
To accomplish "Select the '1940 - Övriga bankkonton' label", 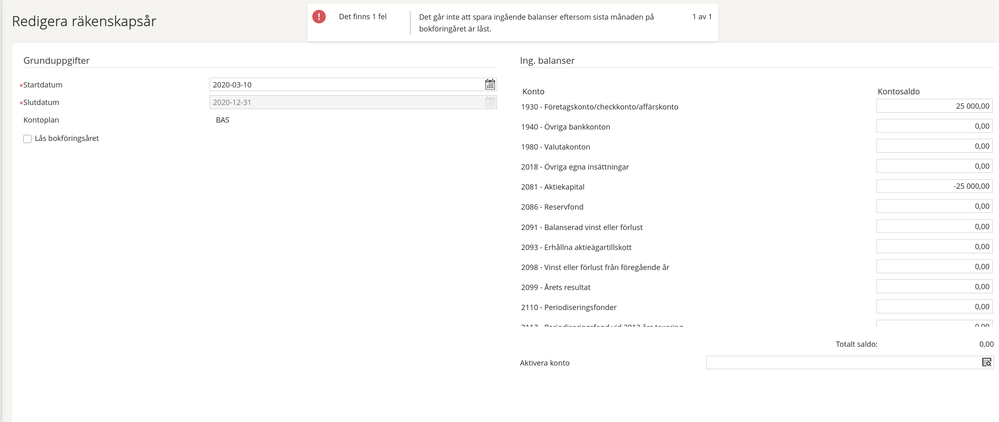I will pos(566,127).
